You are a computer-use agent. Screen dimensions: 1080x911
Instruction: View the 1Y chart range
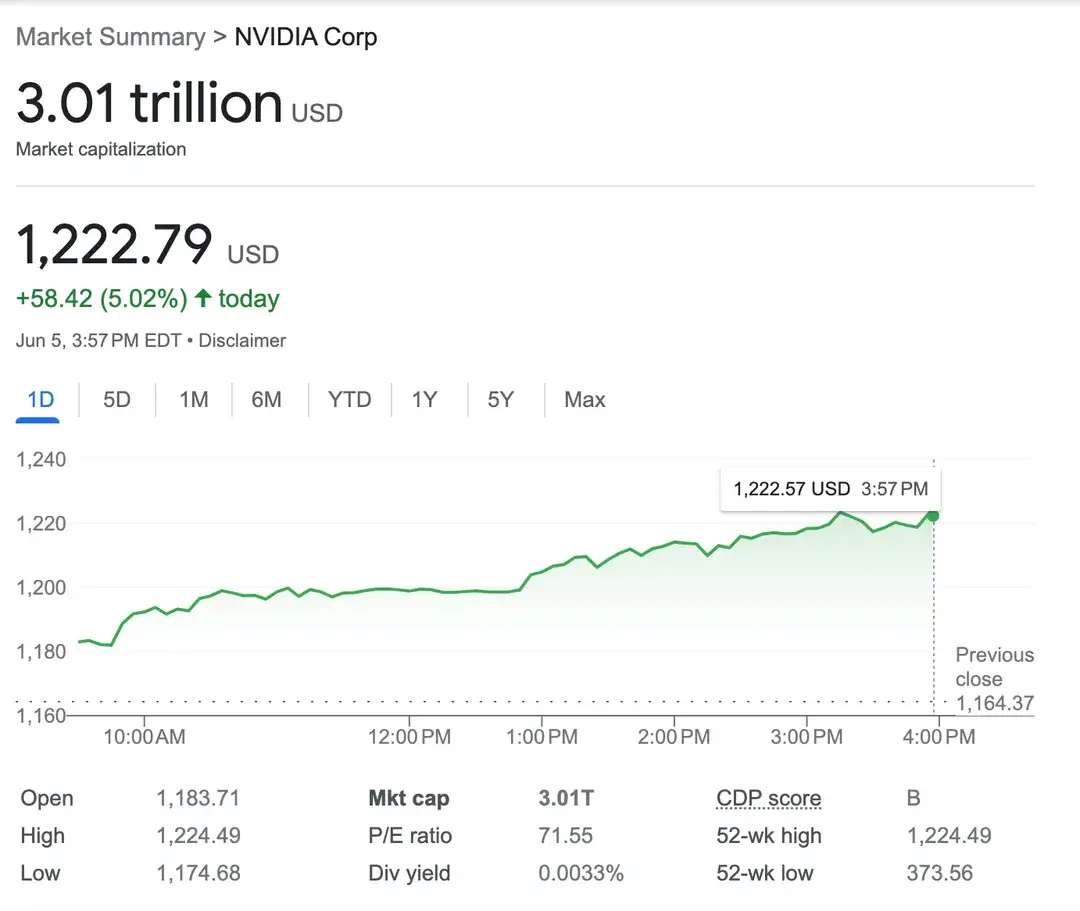424,399
